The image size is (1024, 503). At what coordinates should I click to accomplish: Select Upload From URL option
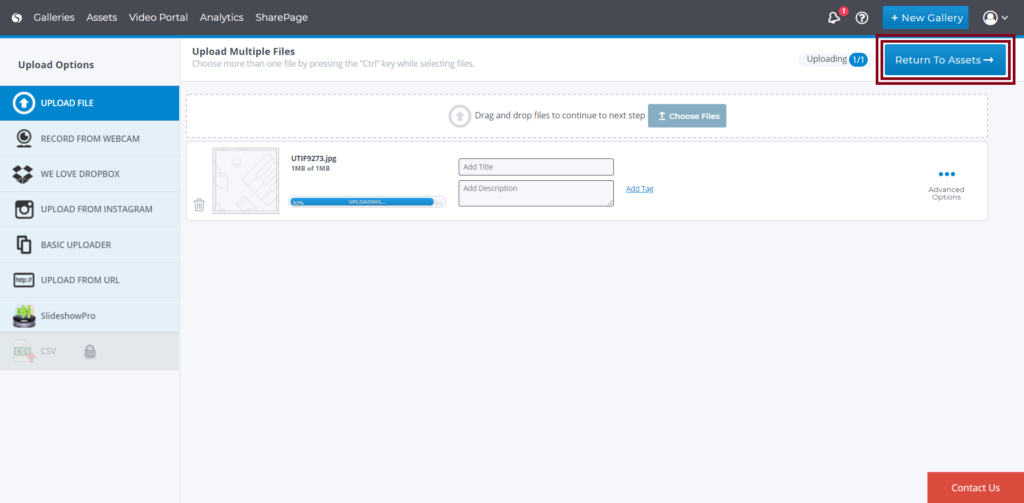pos(89,280)
